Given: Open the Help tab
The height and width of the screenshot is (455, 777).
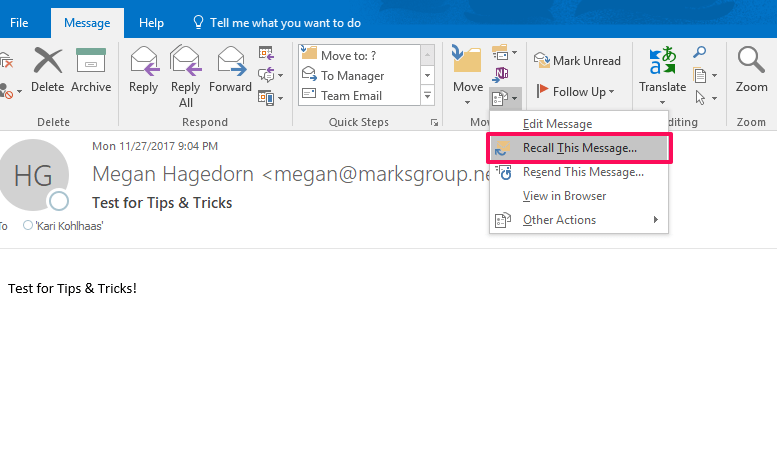Looking at the screenshot, I should (x=151, y=23).
